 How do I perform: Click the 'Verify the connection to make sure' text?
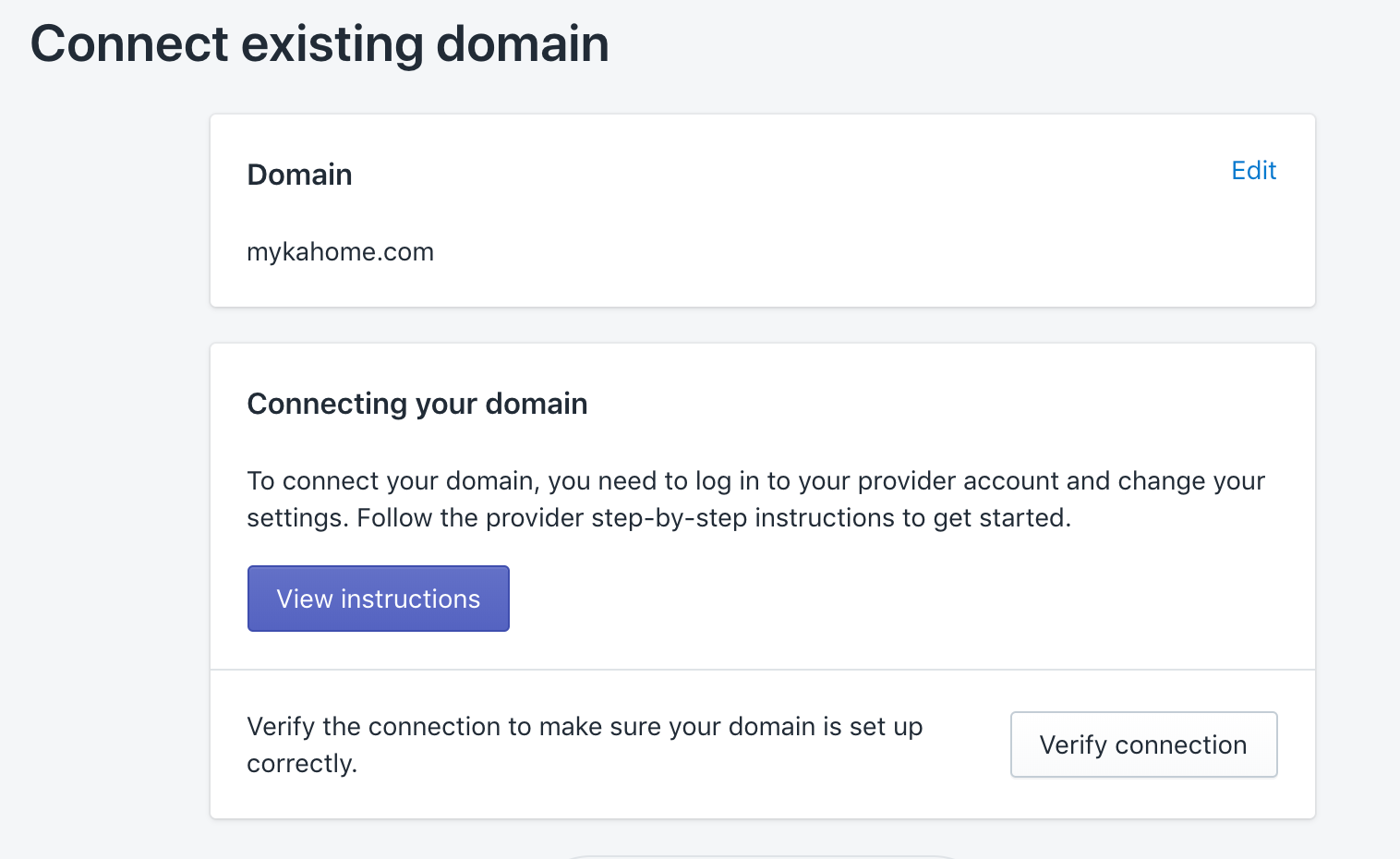(585, 744)
